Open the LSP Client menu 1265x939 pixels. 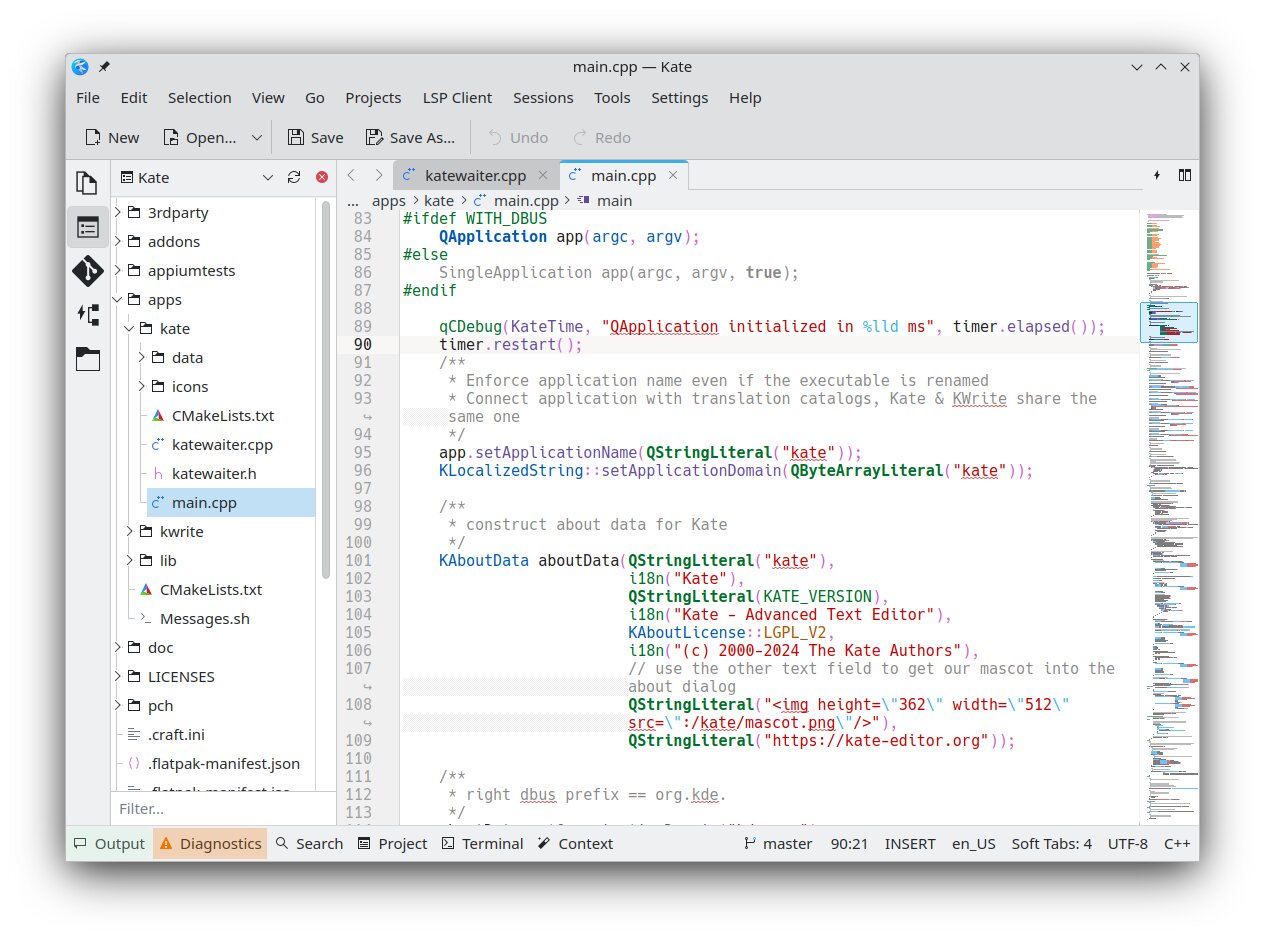click(457, 97)
